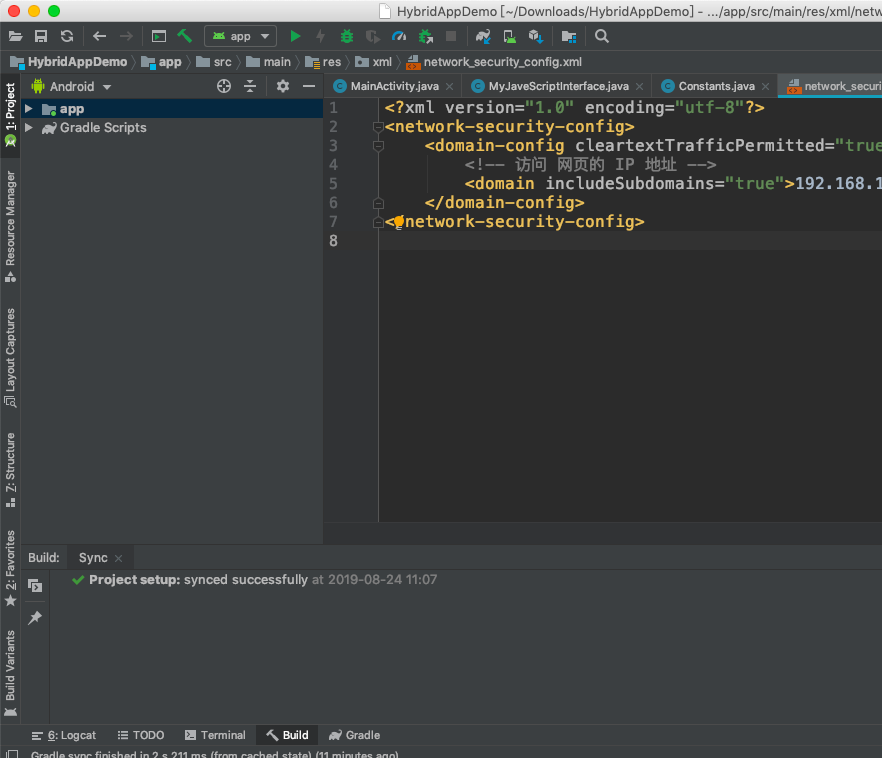Expand Gradle Scripts tree node

click(29, 128)
